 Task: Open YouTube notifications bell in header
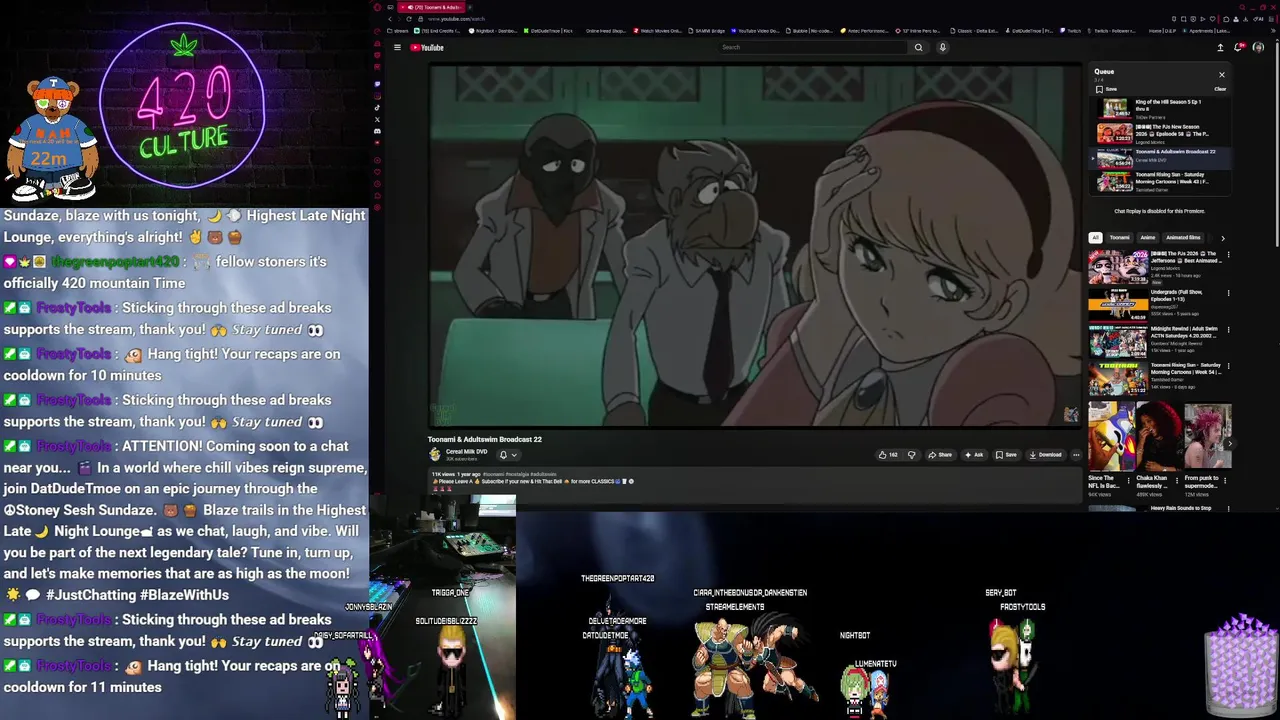coord(1240,47)
